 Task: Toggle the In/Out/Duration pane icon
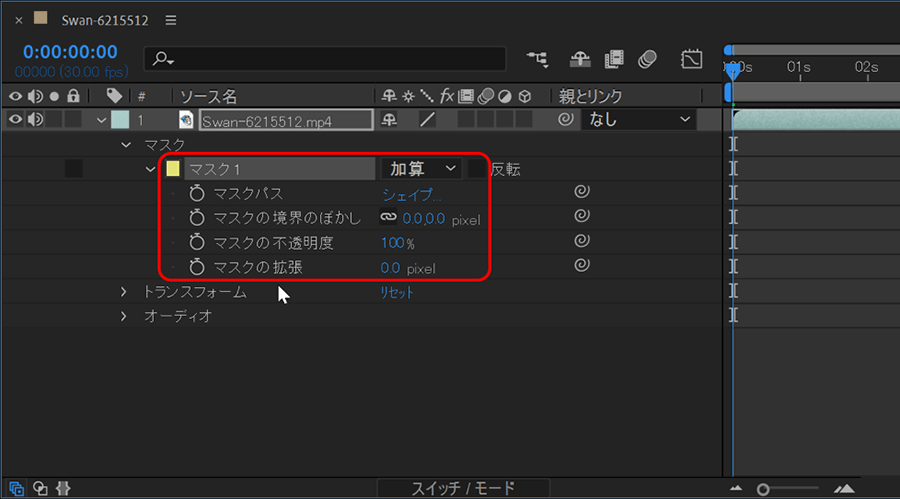pyautogui.click(x=63, y=489)
